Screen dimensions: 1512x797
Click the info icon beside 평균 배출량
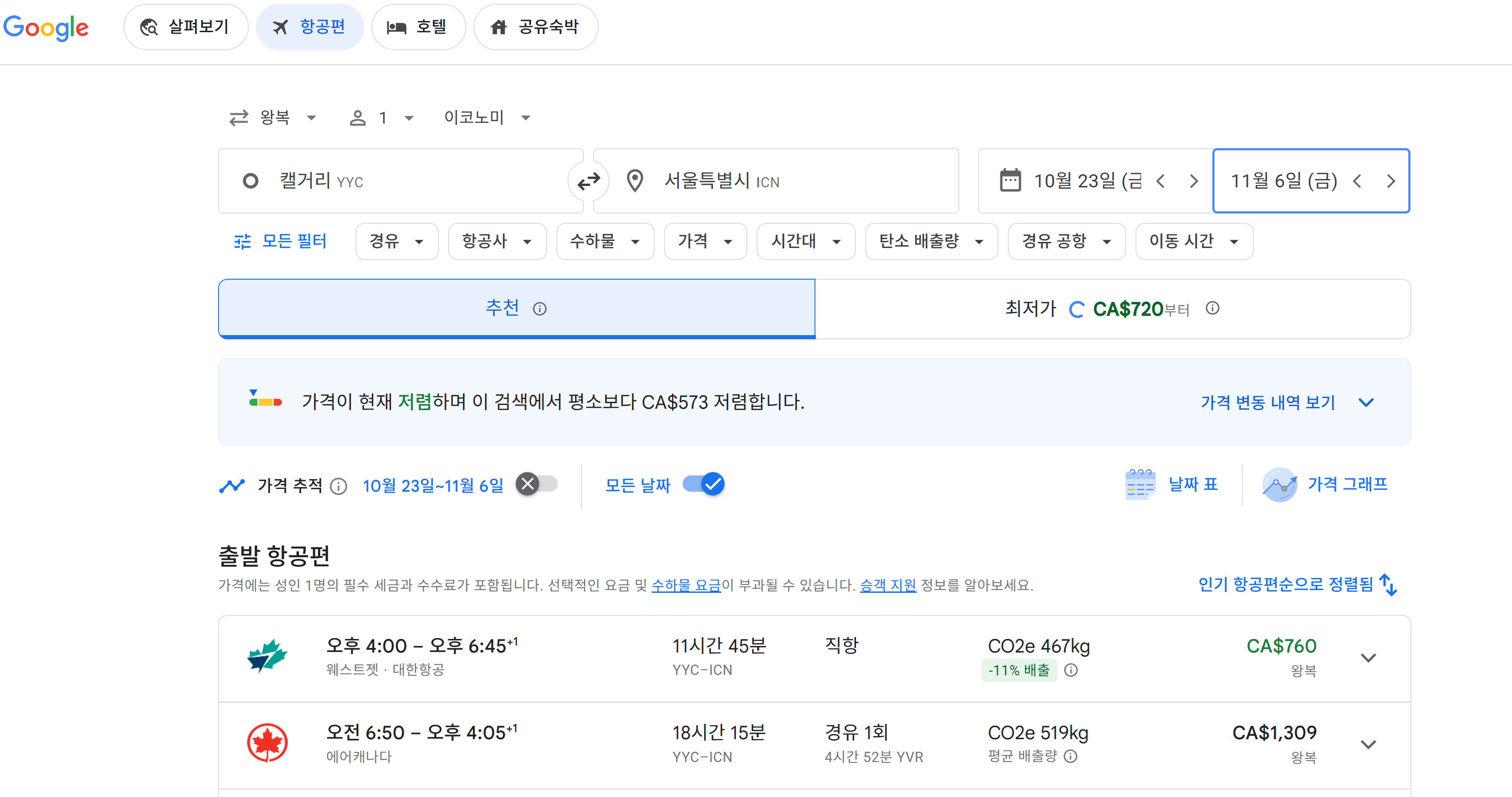point(1070,756)
